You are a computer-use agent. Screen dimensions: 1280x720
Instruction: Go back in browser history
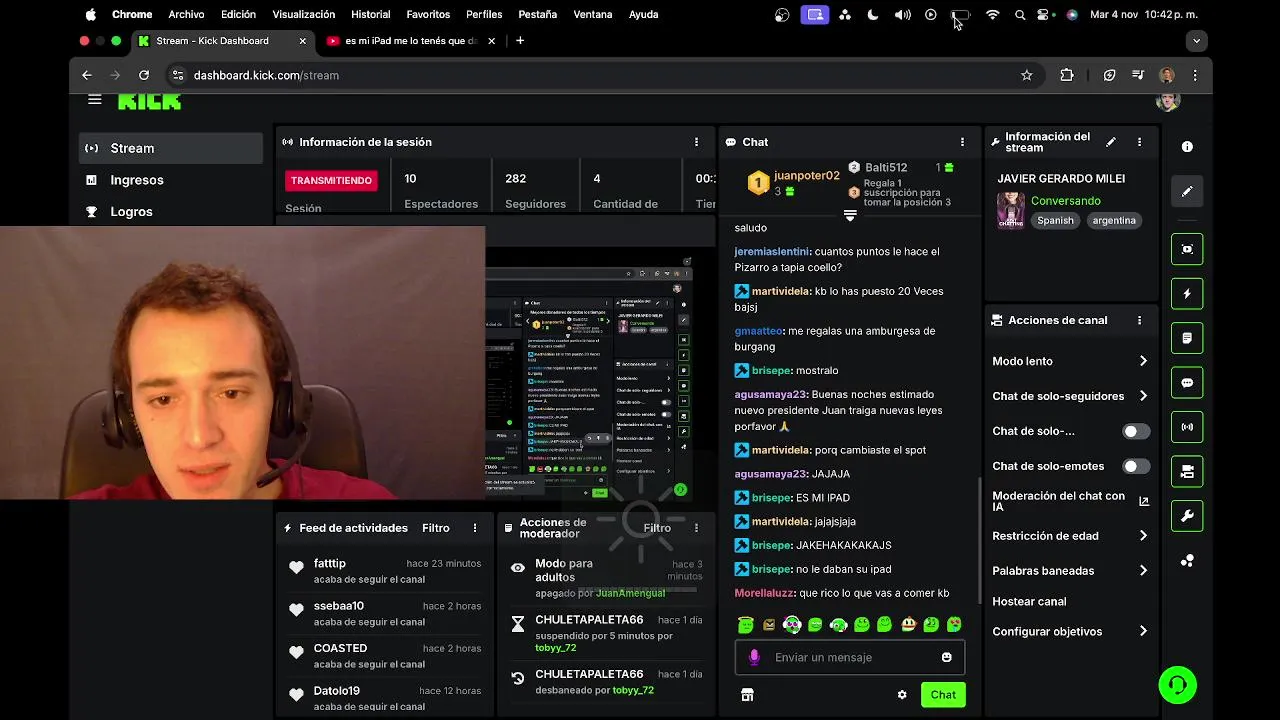[87, 75]
